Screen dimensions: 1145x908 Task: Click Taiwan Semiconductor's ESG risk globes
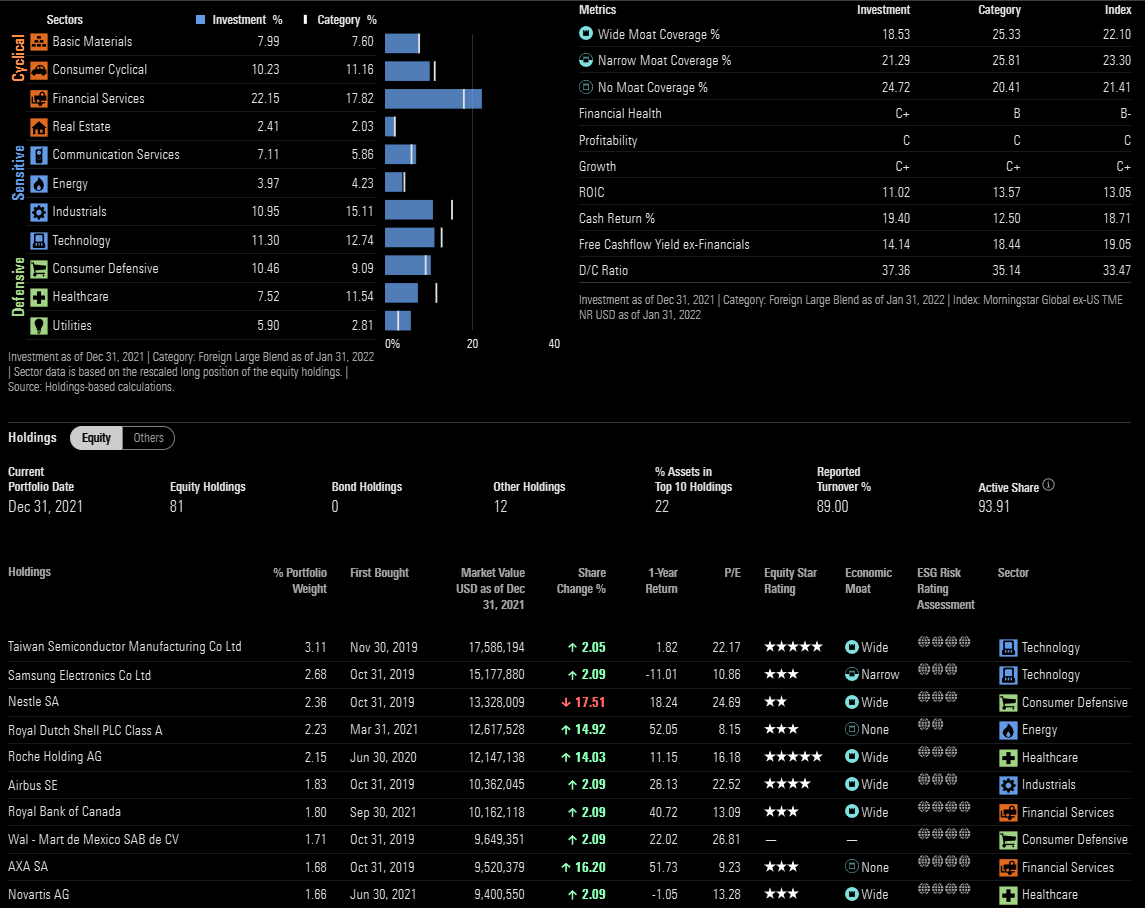[943, 641]
